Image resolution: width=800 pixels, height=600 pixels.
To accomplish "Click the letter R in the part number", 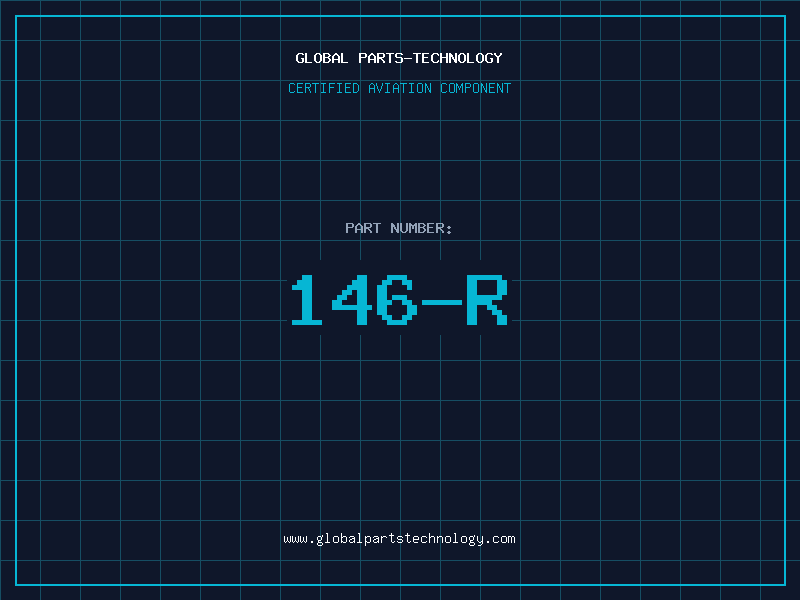I will [x=488, y=300].
